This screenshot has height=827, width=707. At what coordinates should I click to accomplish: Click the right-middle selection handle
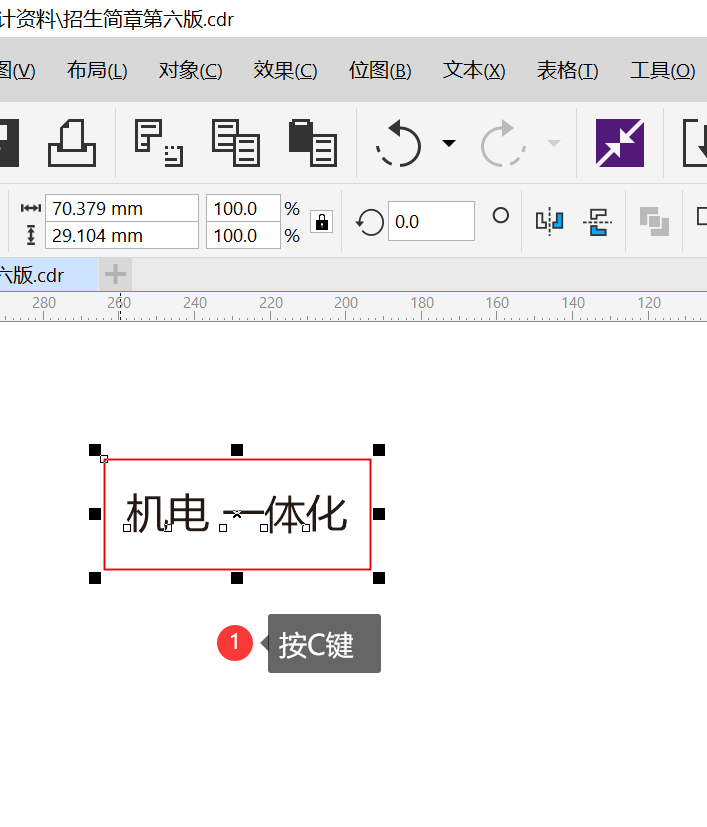click(379, 514)
